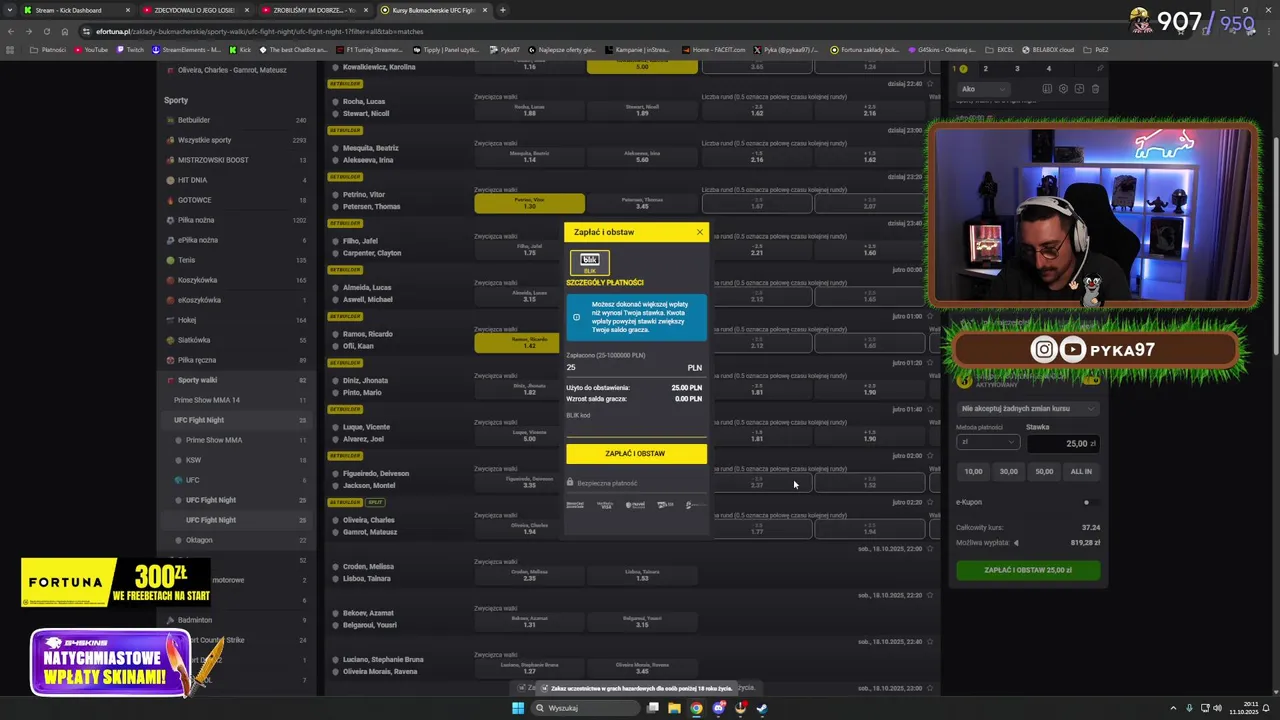The width and height of the screenshot is (1280, 720).
Task: Switch to ZROBILIŚMY IM DOBRZE tab
Action: 314,10
